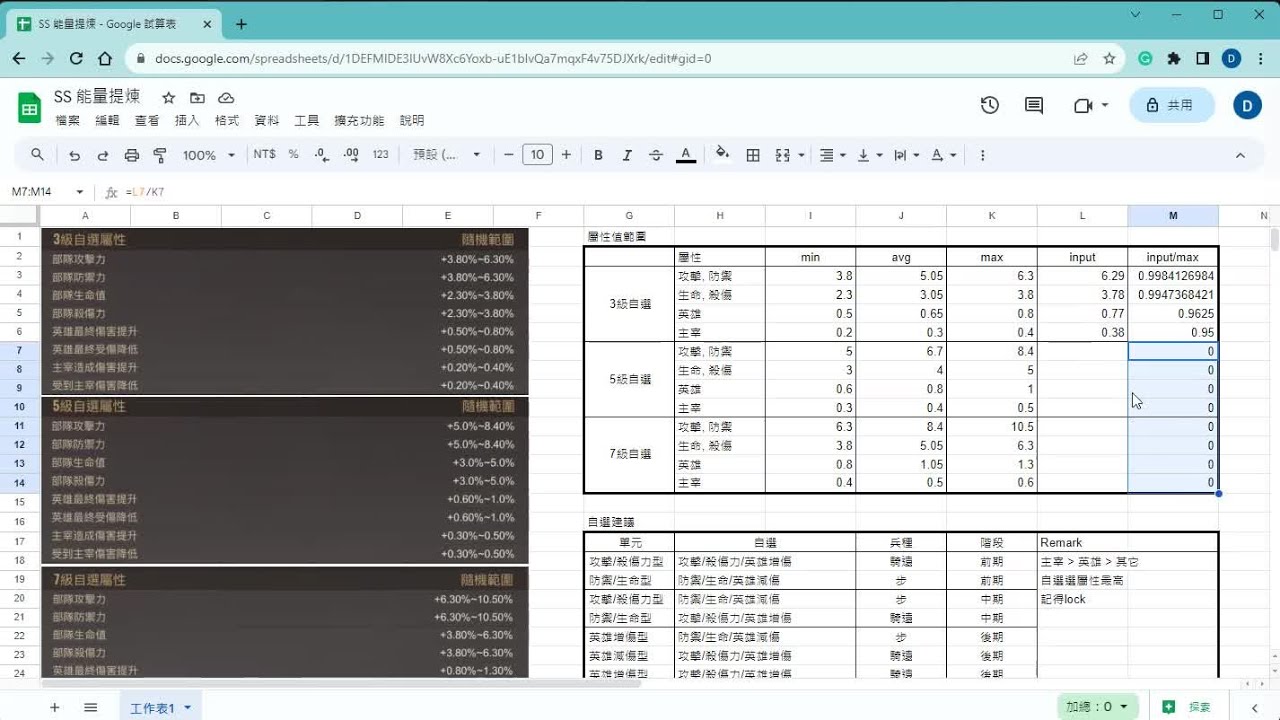This screenshot has width=1280, height=720.
Task: Select the paint format tool
Action: [x=158, y=155]
